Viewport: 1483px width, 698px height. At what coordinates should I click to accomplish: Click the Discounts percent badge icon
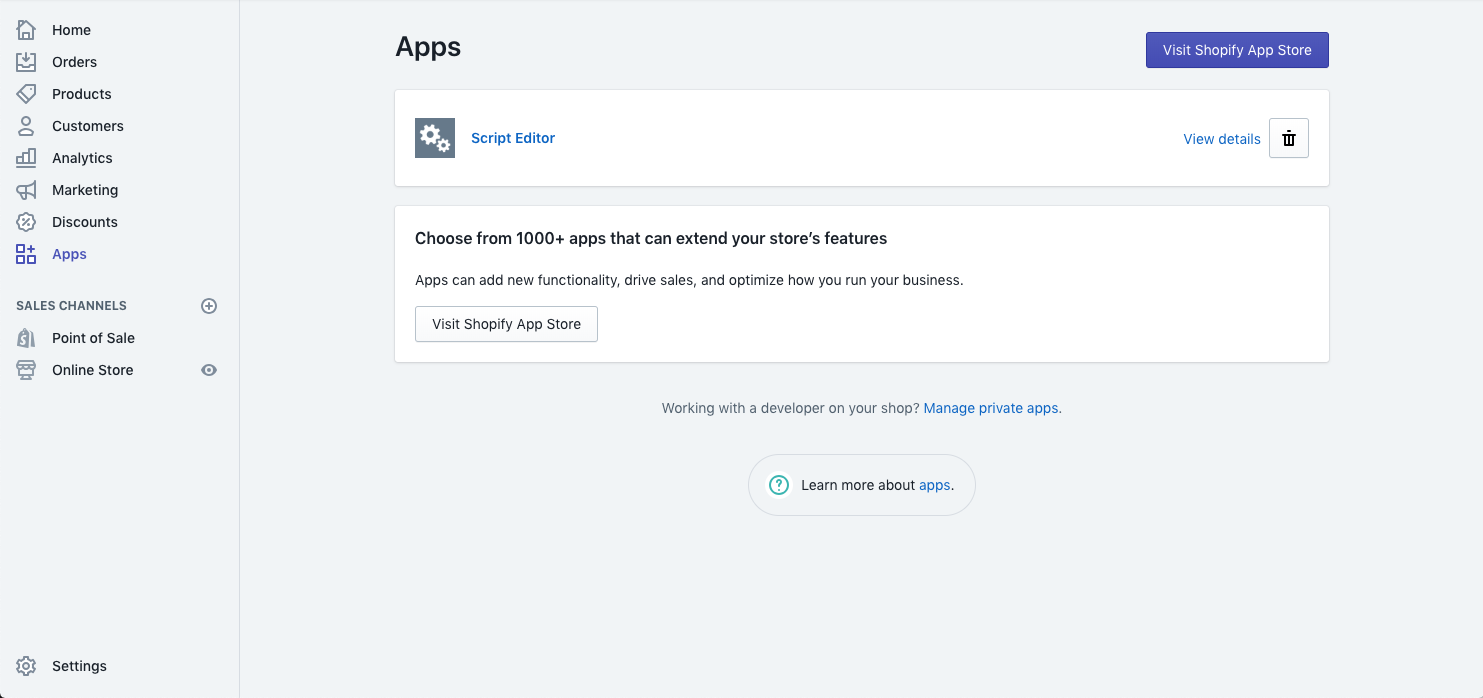coord(26,222)
